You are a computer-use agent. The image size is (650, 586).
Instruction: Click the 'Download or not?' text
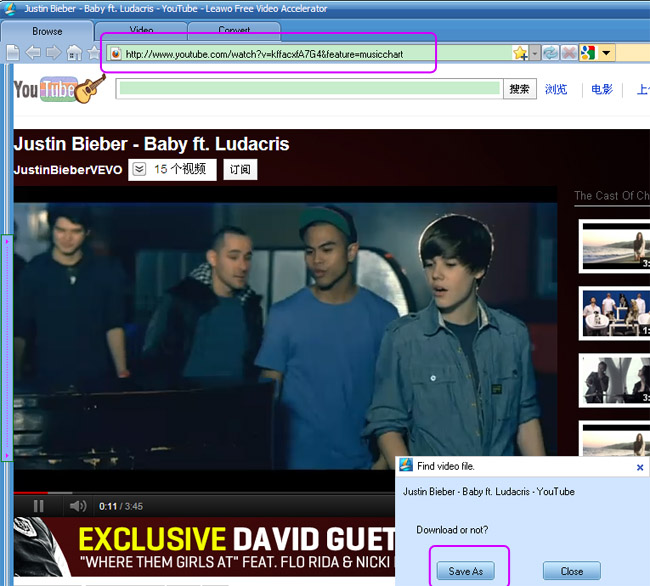452,530
